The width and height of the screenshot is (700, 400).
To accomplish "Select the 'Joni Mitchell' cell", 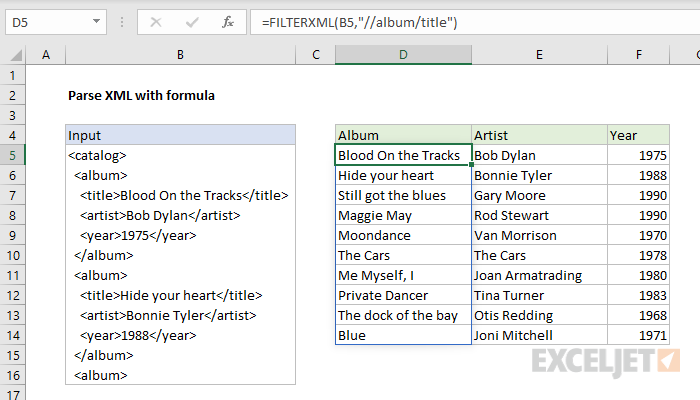I will tap(539, 335).
